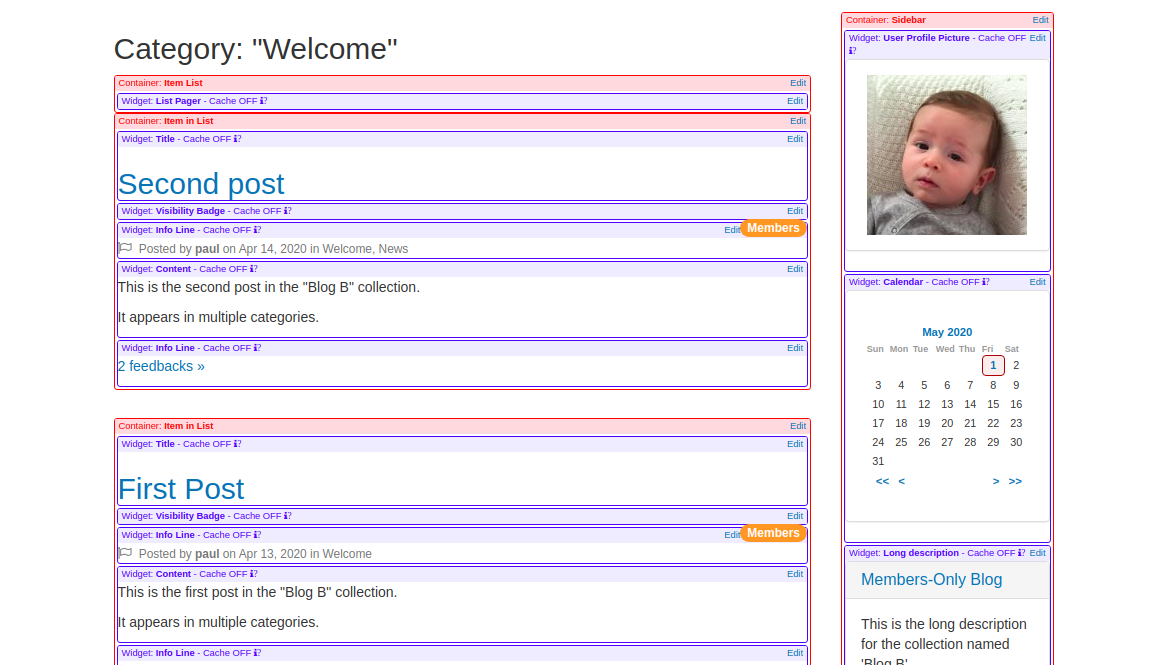Screen dimensions: 1167x665
Task: Click flag icon beside 'Posted by paul on Apr 14'
Action: coord(126,248)
